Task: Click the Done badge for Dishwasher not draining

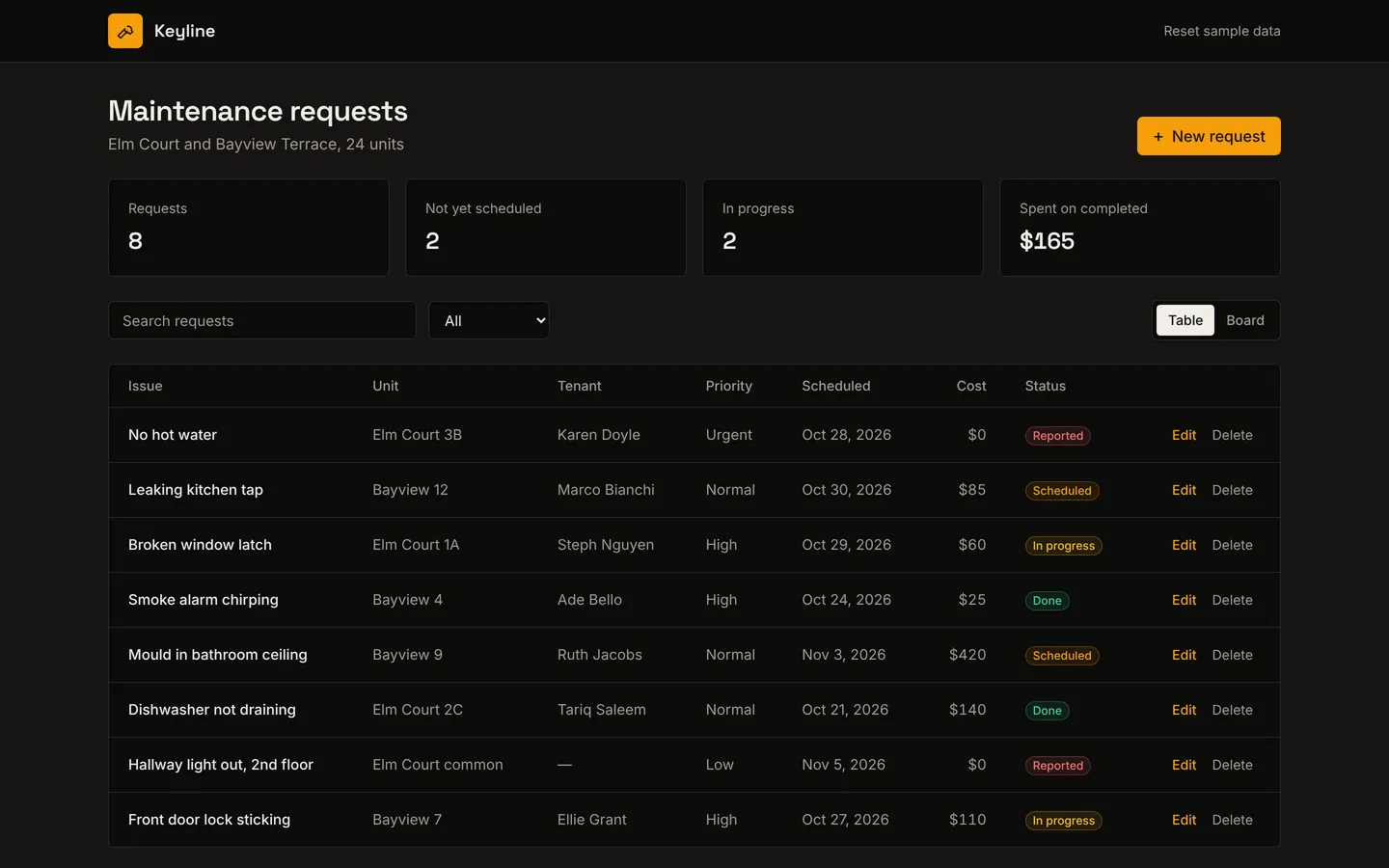Action: tap(1048, 711)
